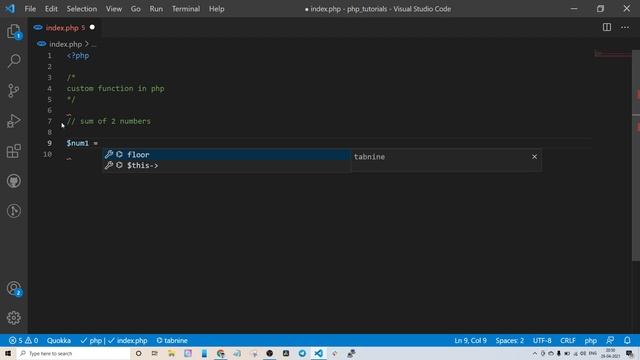
Task: Open the Explorer view in activity bar
Action: (x=13, y=31)
